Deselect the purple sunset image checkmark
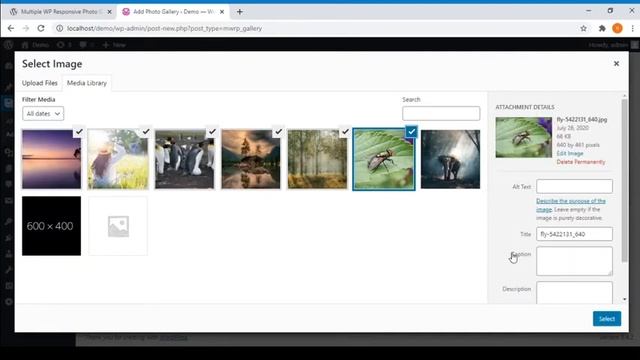 pyautogui.click(x=79, y=131)
